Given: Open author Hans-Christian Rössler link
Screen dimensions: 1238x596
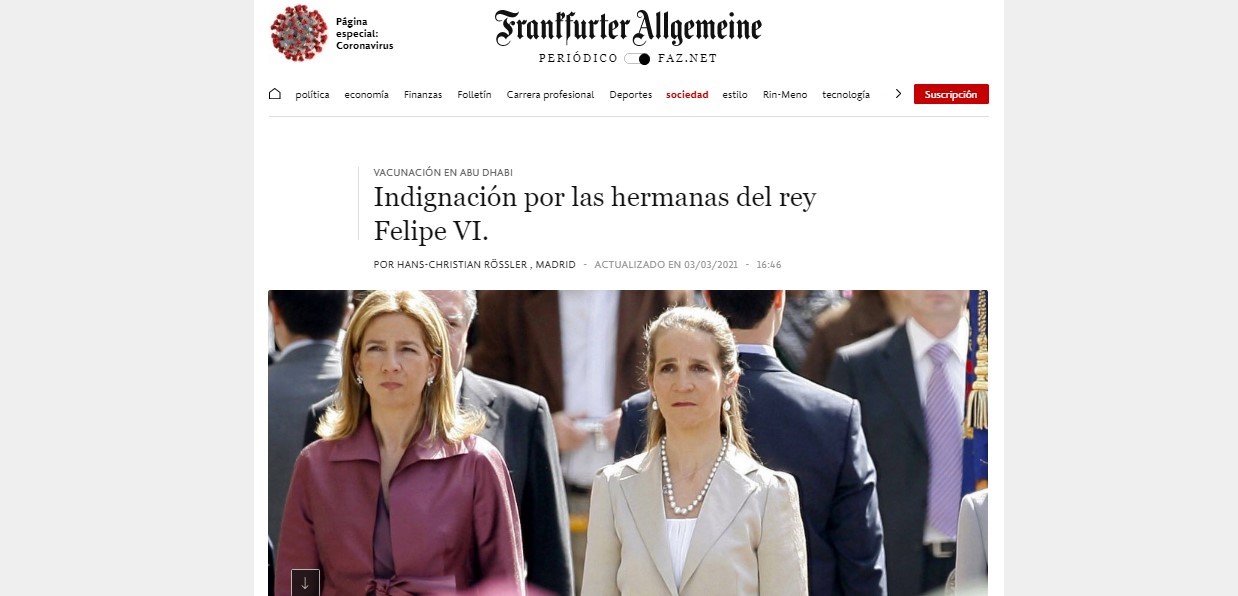Looking at the screenshot, I should (x=474, y=265).
